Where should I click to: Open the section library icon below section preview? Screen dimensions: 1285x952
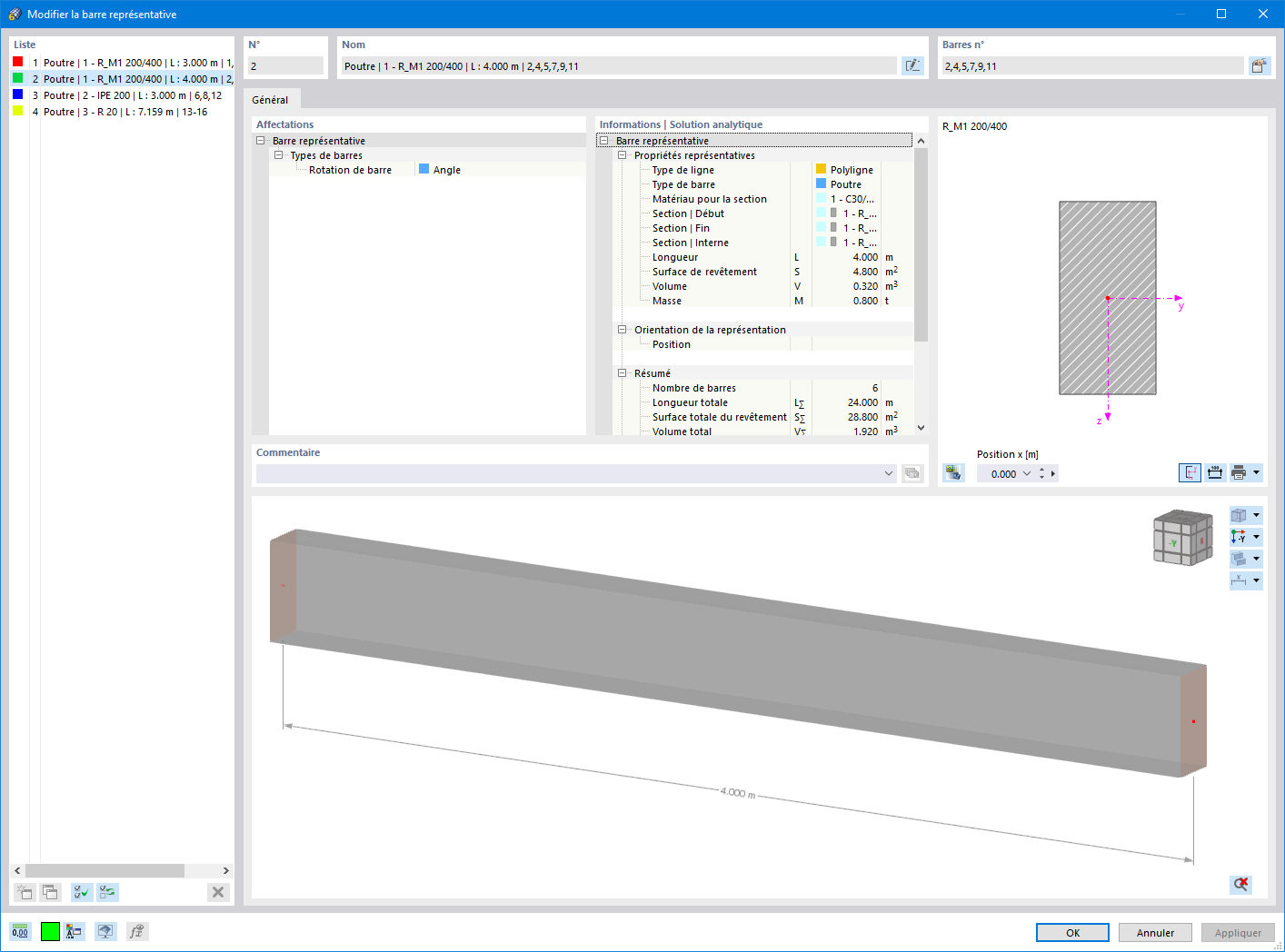[953, 472]
